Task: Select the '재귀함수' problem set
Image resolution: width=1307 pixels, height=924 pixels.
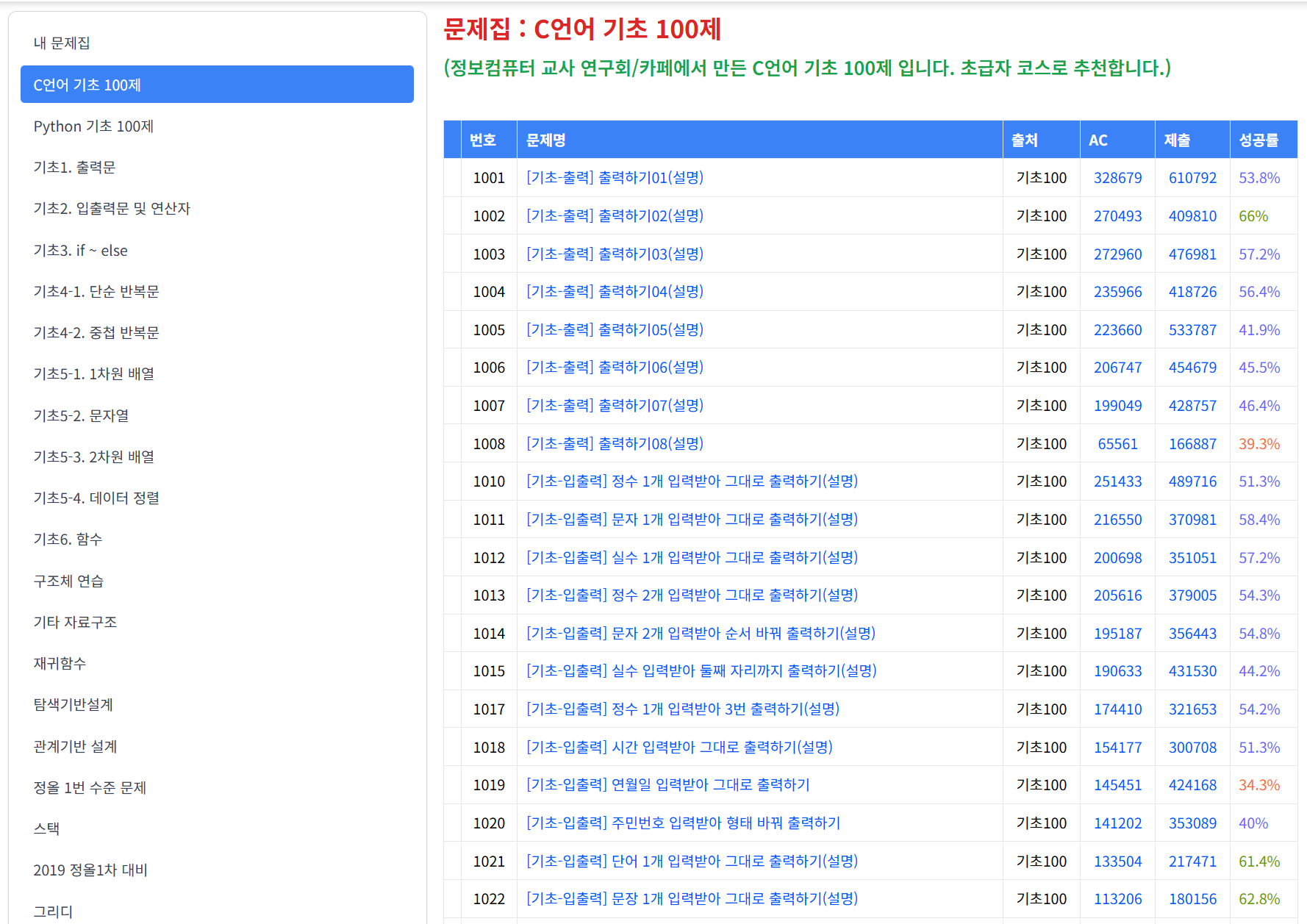Action: 60,664
